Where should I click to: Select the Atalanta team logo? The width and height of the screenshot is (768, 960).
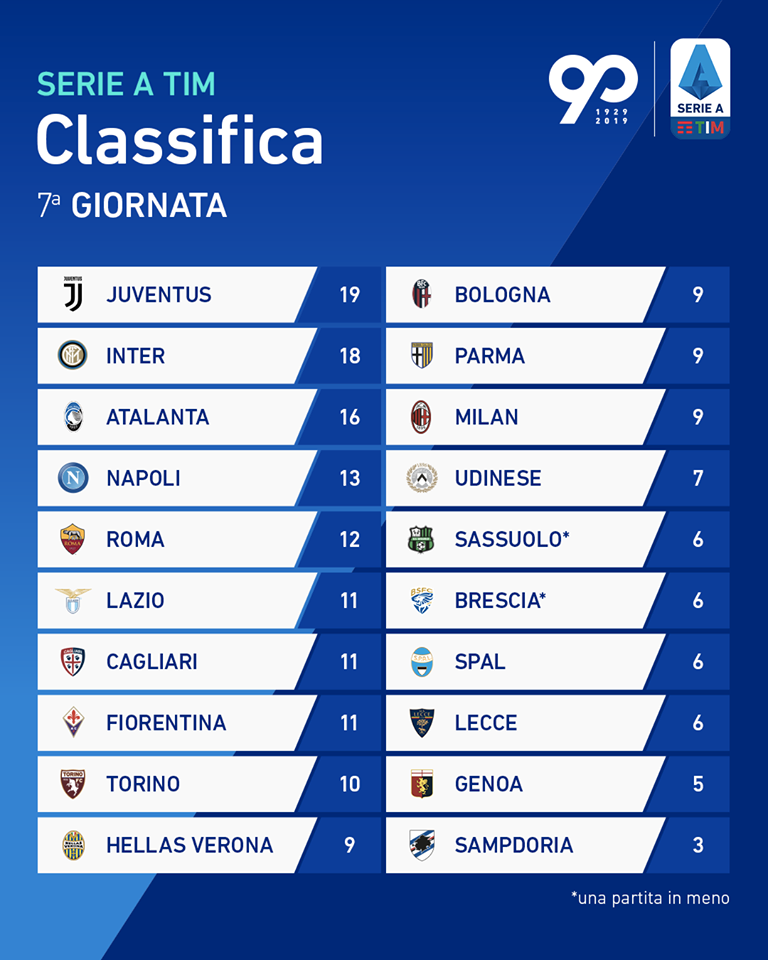click(73, 416)
